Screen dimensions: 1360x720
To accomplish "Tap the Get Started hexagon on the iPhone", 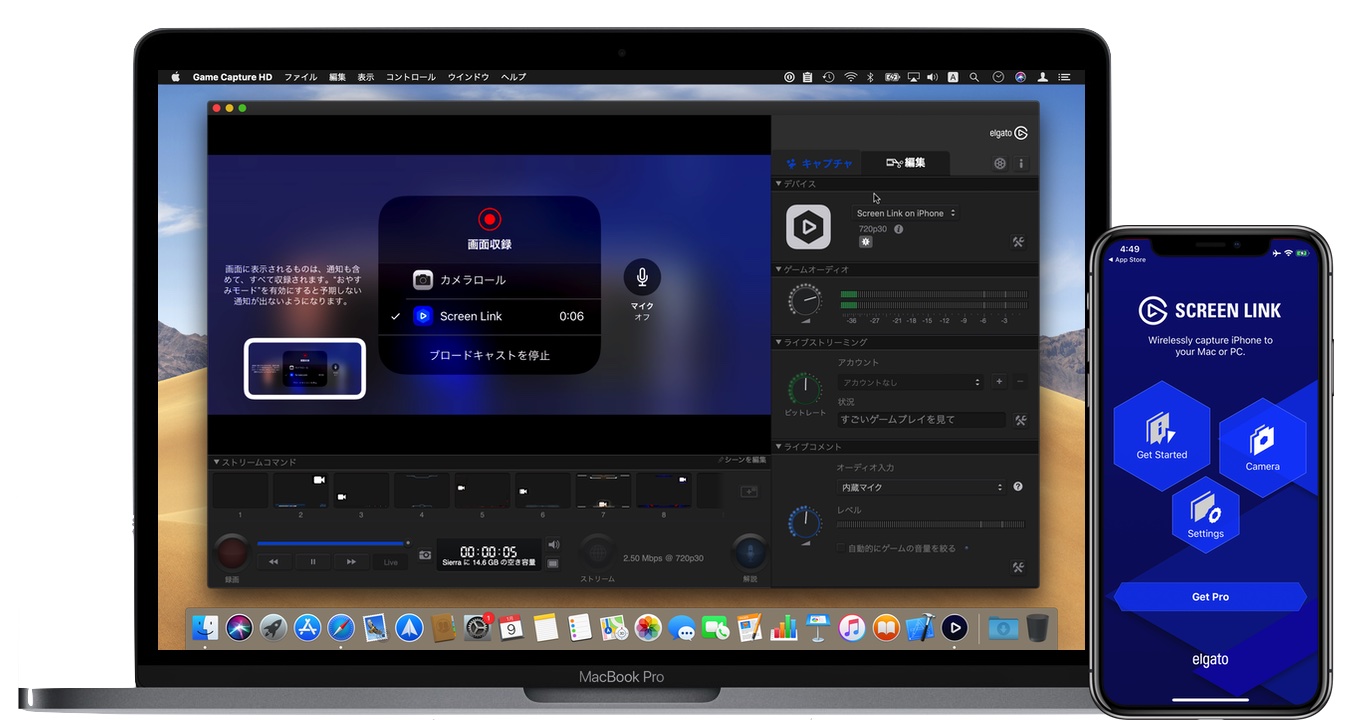I will point(1161,436).
